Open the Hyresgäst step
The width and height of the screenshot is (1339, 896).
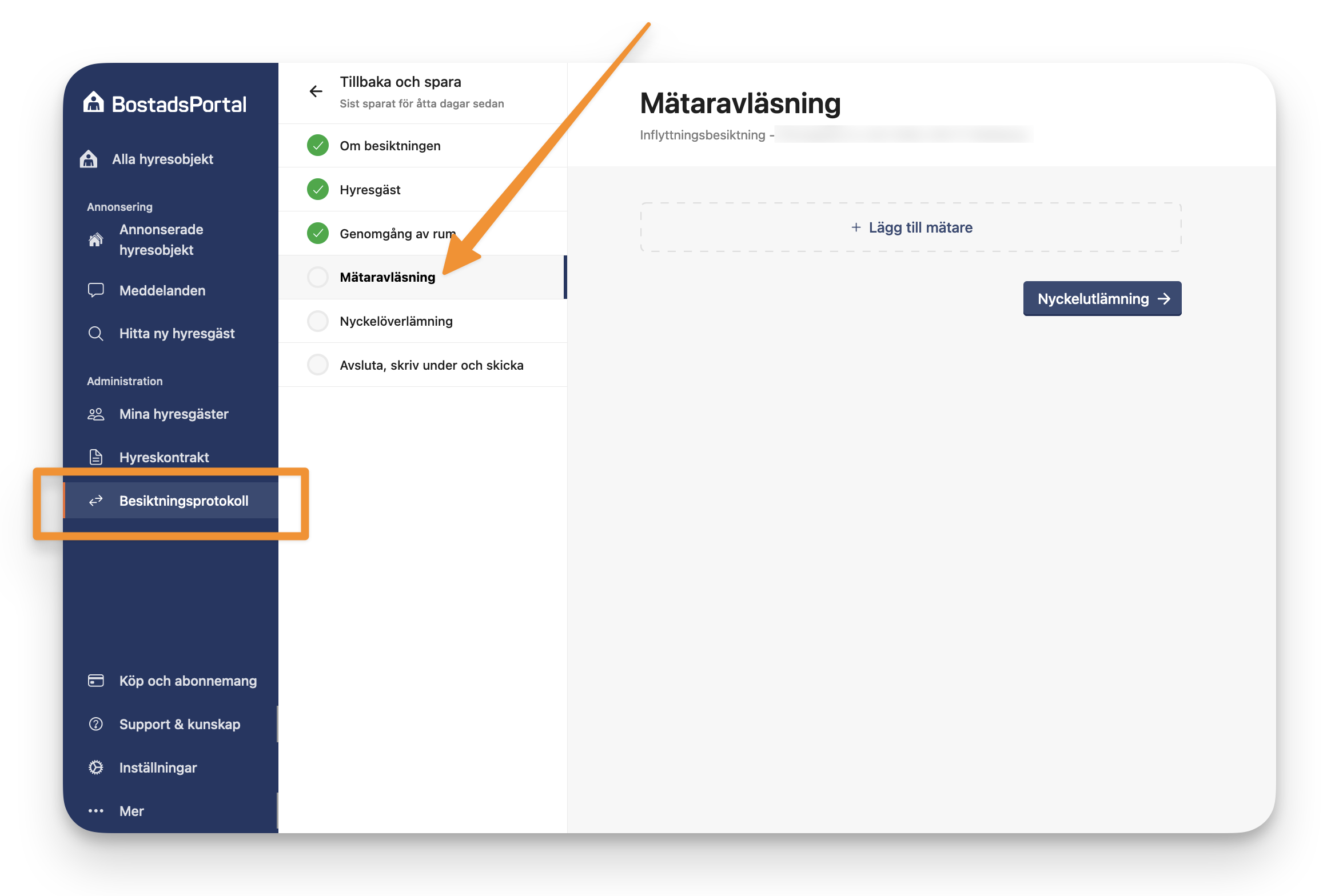[x=370, y=190]
